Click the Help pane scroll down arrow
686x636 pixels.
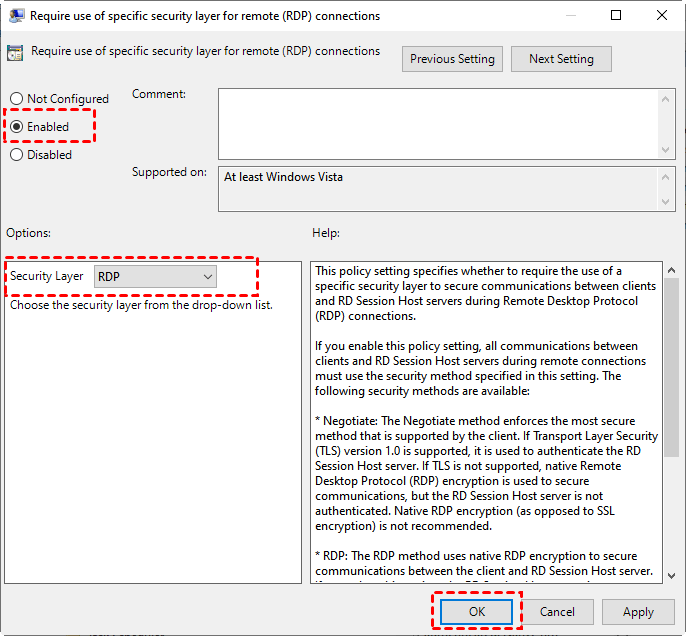pyautogui.click(x=671, y=575)
